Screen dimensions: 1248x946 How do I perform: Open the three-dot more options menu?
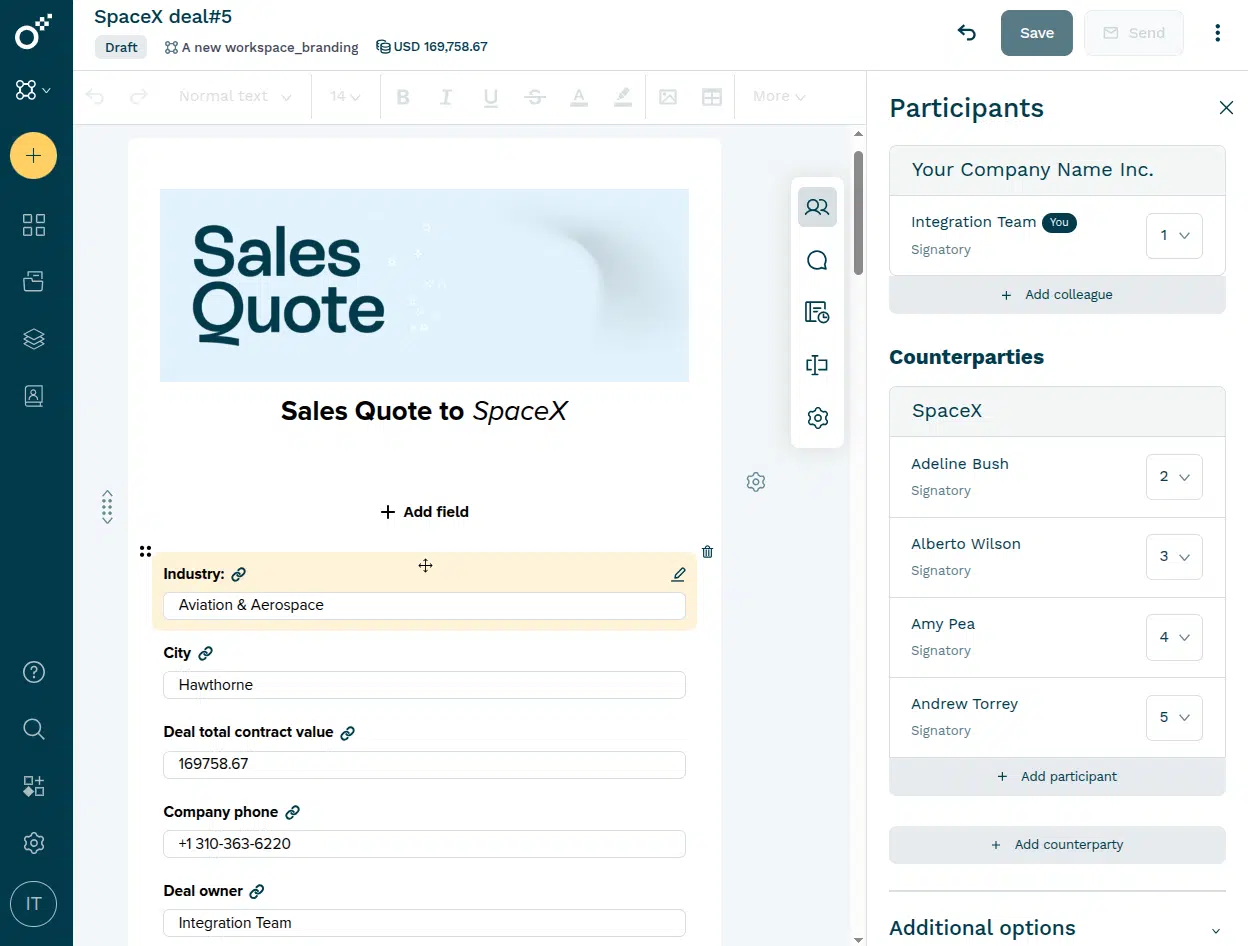(1217, 33)
